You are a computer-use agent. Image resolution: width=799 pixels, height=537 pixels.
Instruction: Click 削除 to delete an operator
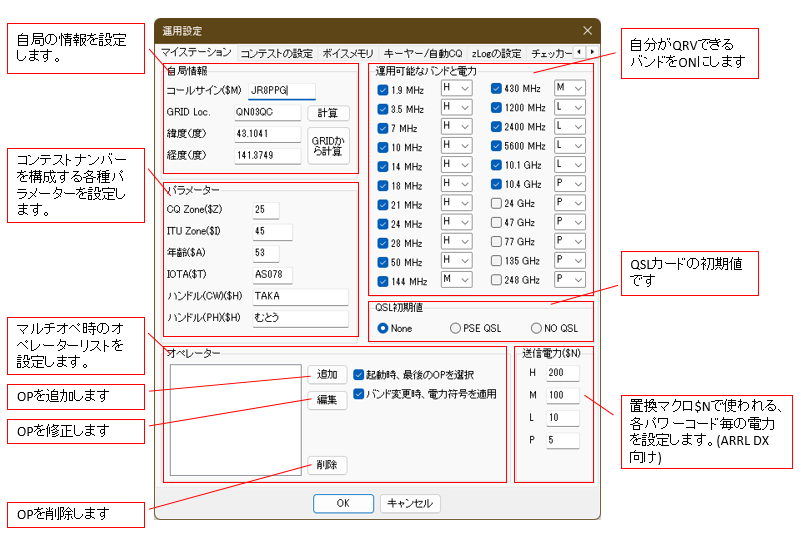(x=327, y=465)
